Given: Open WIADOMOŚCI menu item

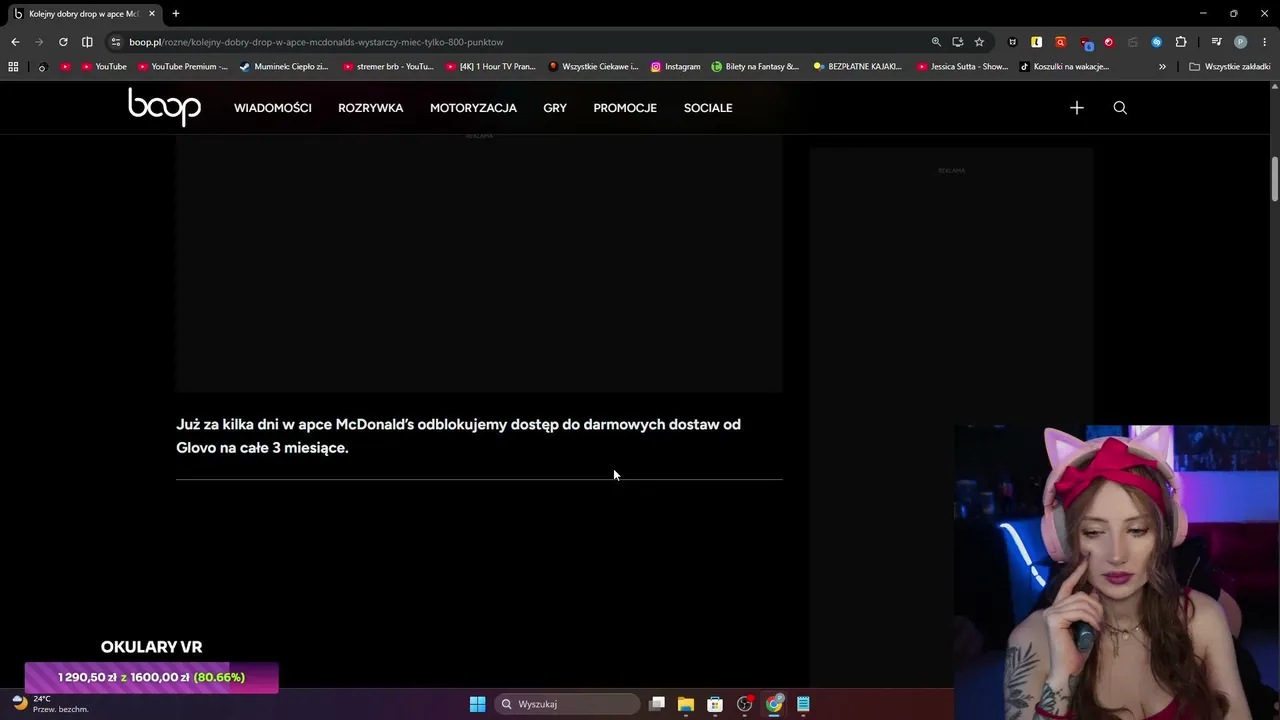Looking at the screenshot, I should pyautogui.click(x=273, y=108).
